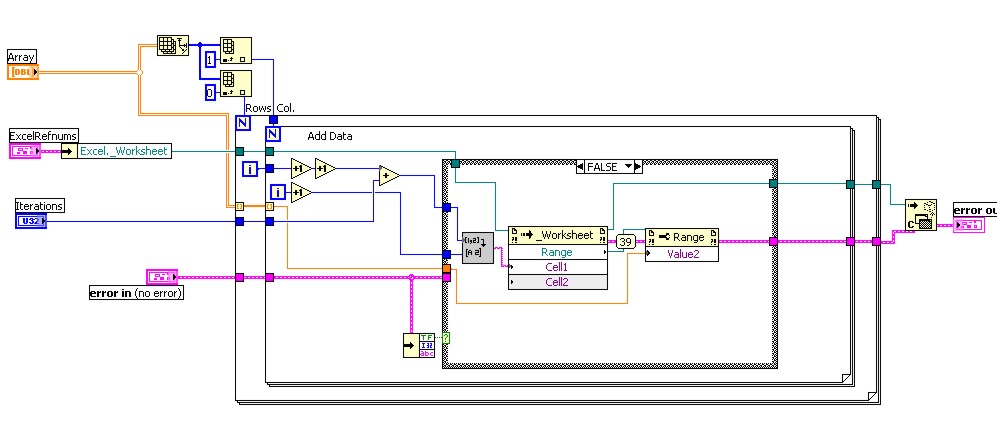Go to next case with right arrow

click(x=639, y=167)
